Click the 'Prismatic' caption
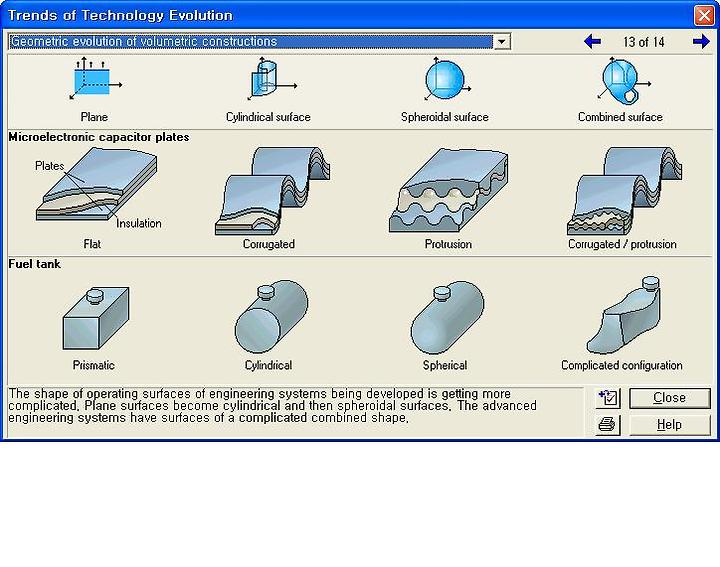 [94, 365]
